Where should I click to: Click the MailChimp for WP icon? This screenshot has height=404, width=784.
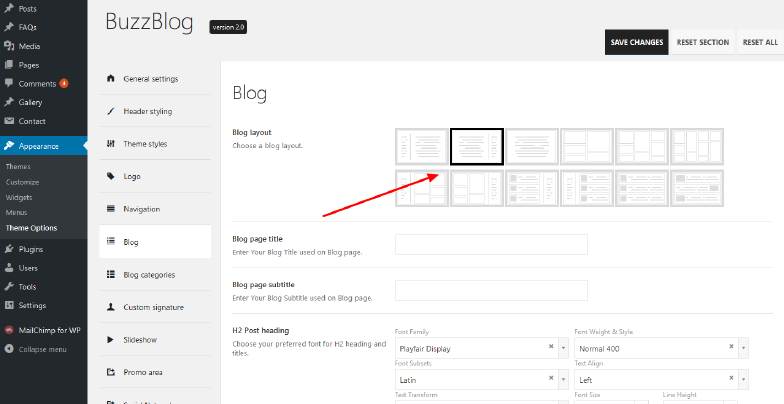[x=9, y=330]
